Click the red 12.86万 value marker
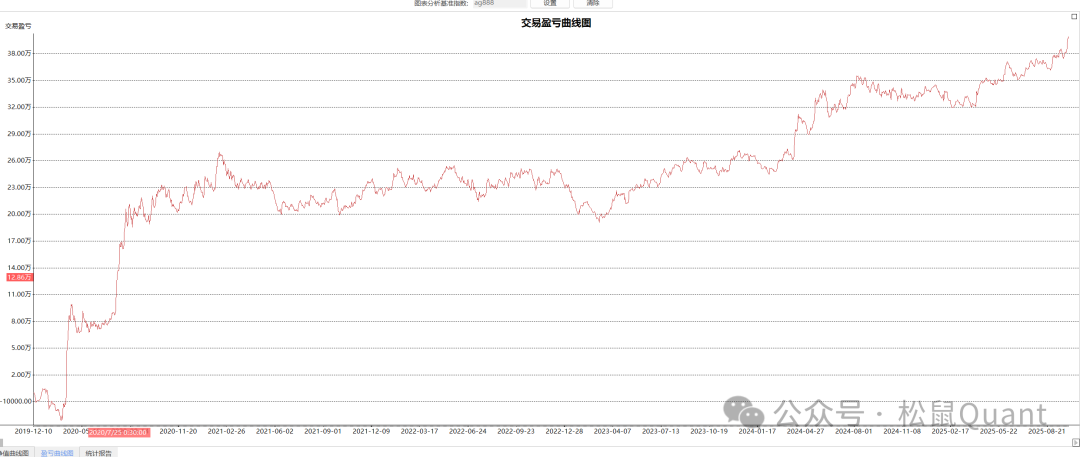Image resolution: width=1080 pixels, height=457 pixels. pyautogui.click(x=19, y=277)
